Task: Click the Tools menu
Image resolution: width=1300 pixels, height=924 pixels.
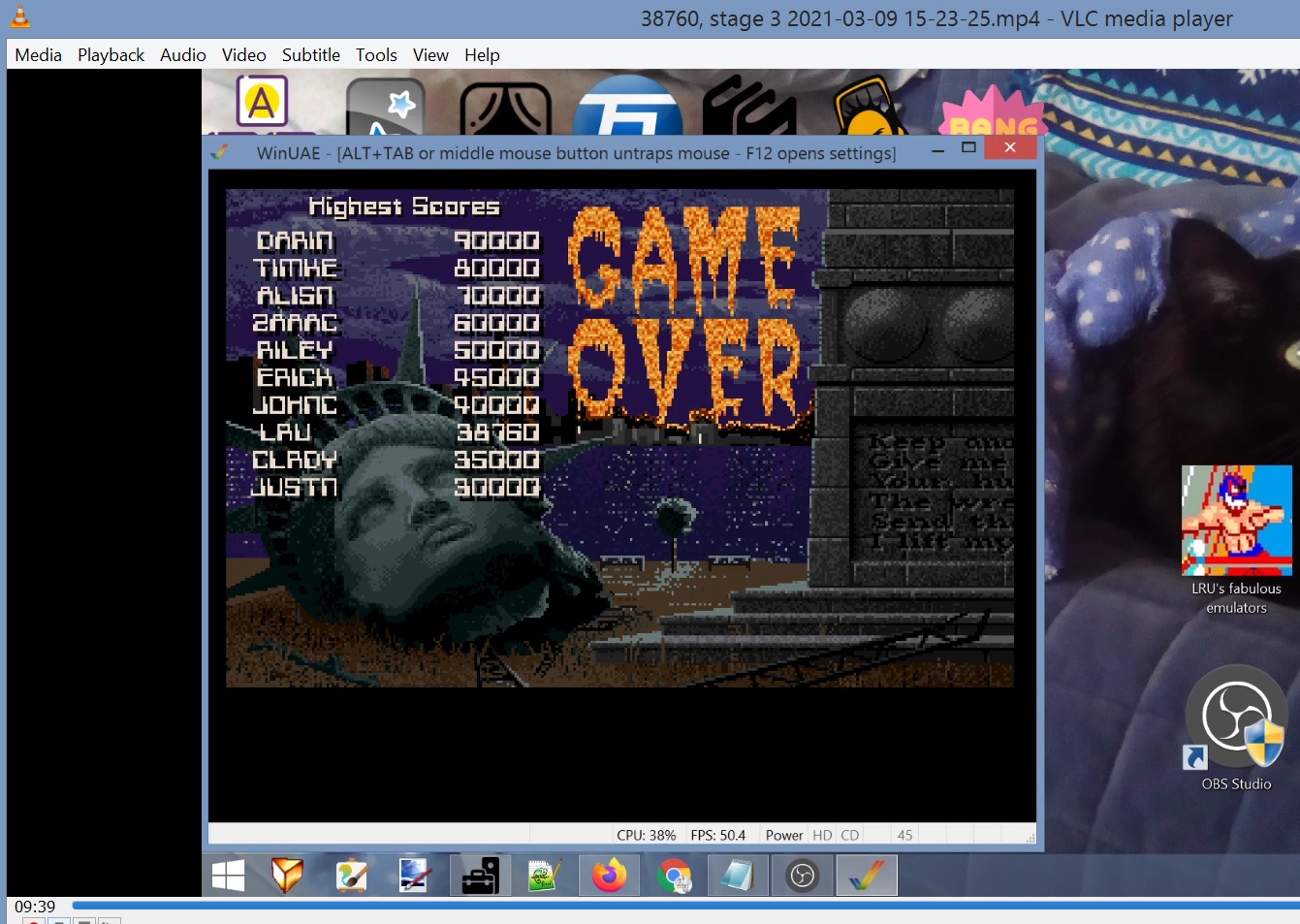Action: (376, 55)
